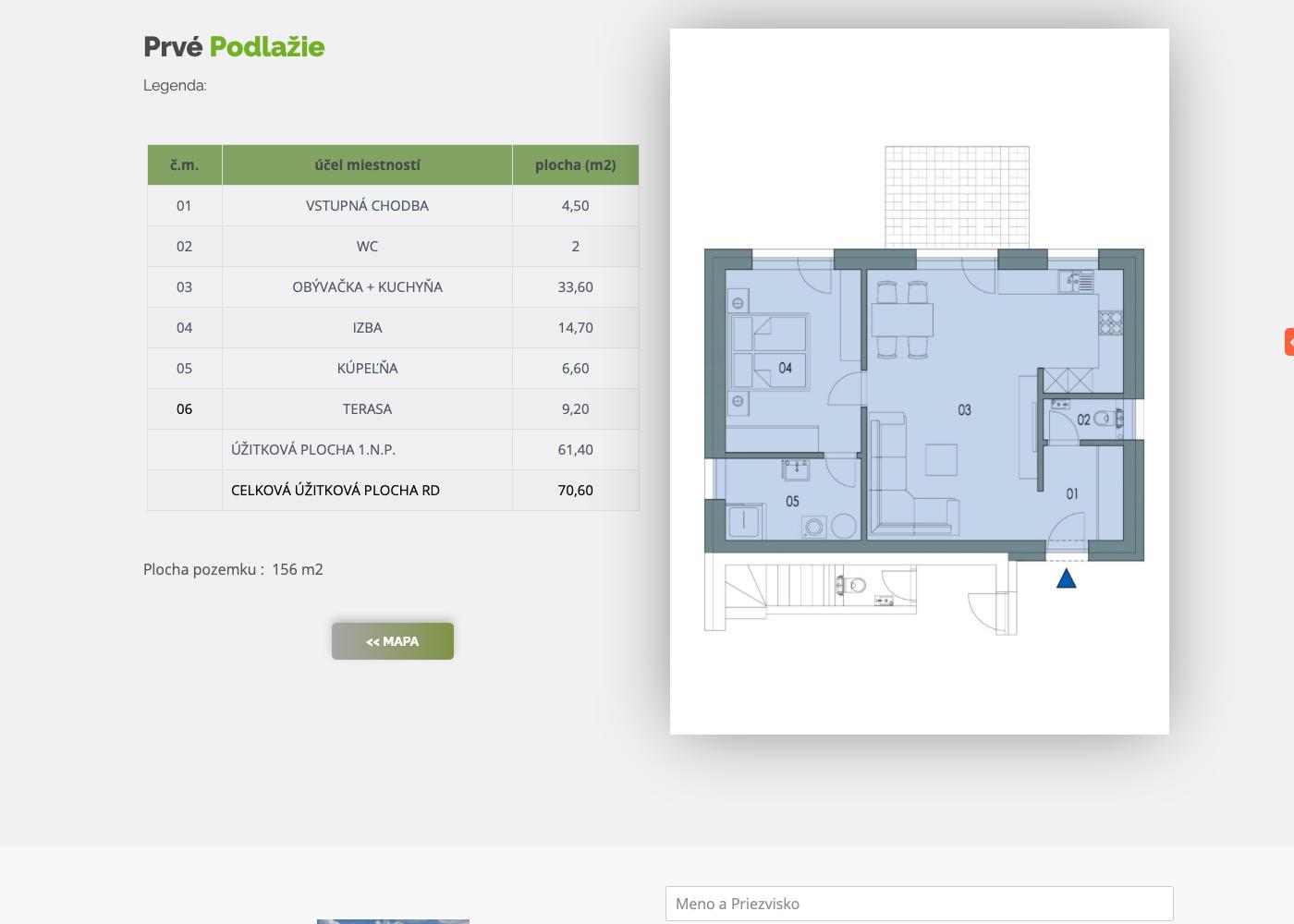Select the TERASA row in legend table
1294x924 pixels.
(393, 408)
